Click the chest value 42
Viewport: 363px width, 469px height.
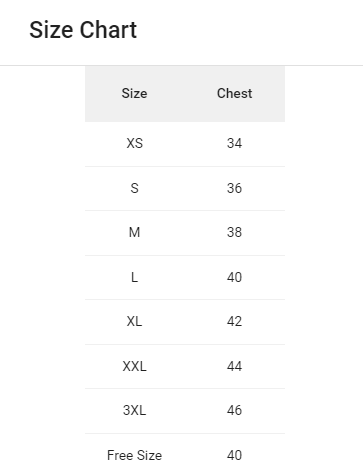234,321
